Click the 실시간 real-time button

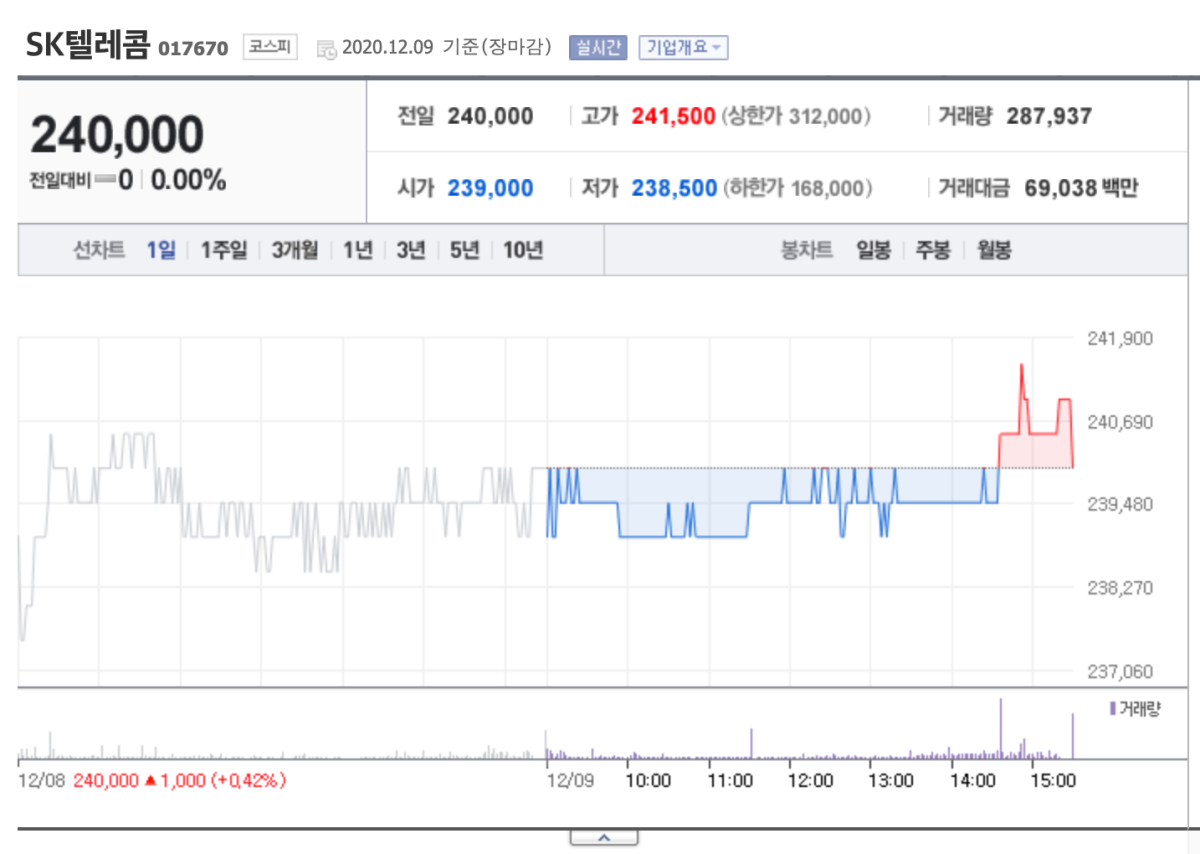pyautogui.click(x=598, y=47)
